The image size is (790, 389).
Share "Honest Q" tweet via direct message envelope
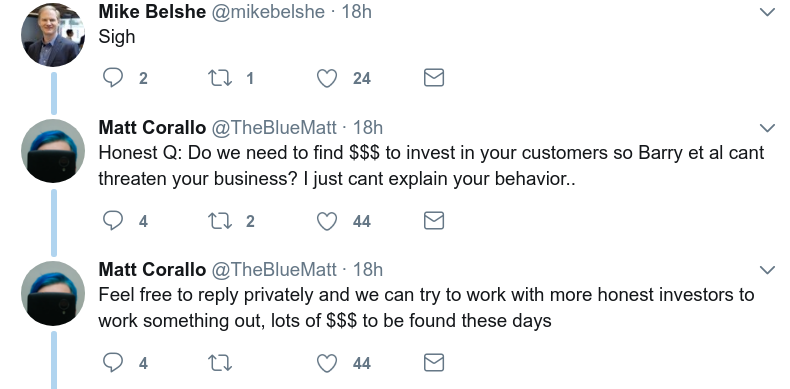point(434,221)
